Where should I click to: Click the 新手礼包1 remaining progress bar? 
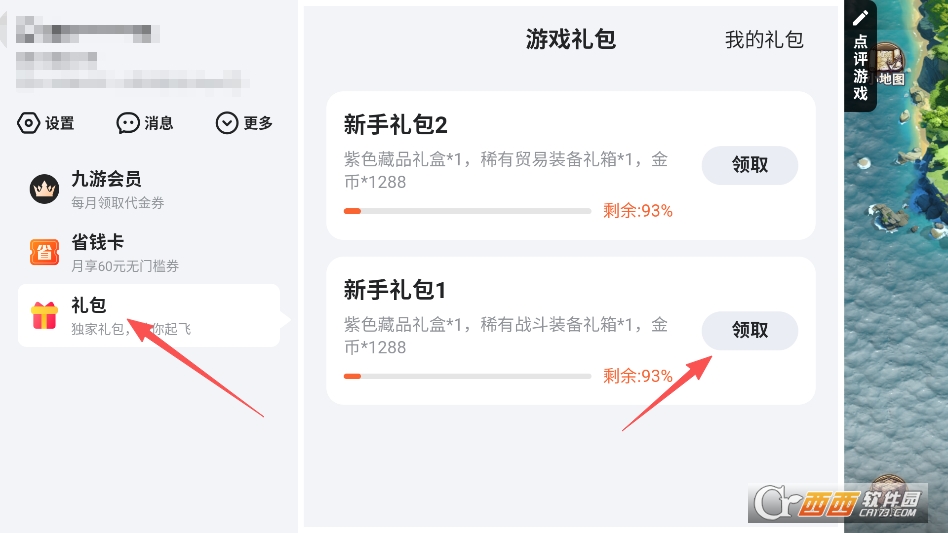coord(467,376)
